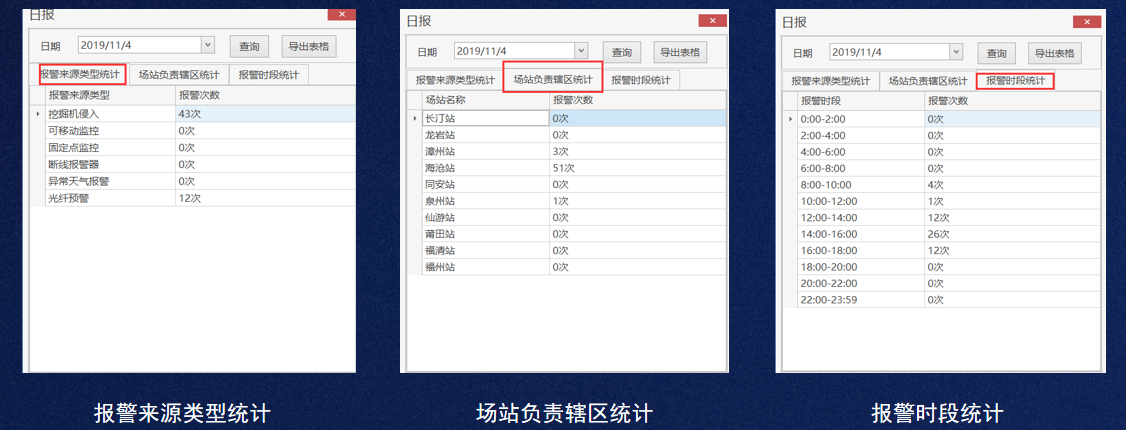Click the row arrow indicator beside 挖掘机侵入
The height and width of the screenshot is (430, 1126).
(x=38, y=114)
